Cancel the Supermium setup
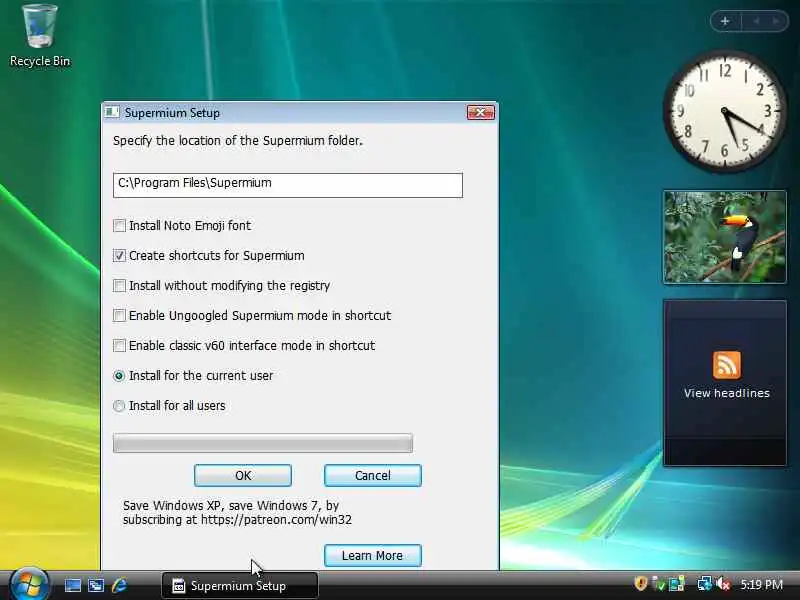Screen dimensions: 800x600 point(373,476)
